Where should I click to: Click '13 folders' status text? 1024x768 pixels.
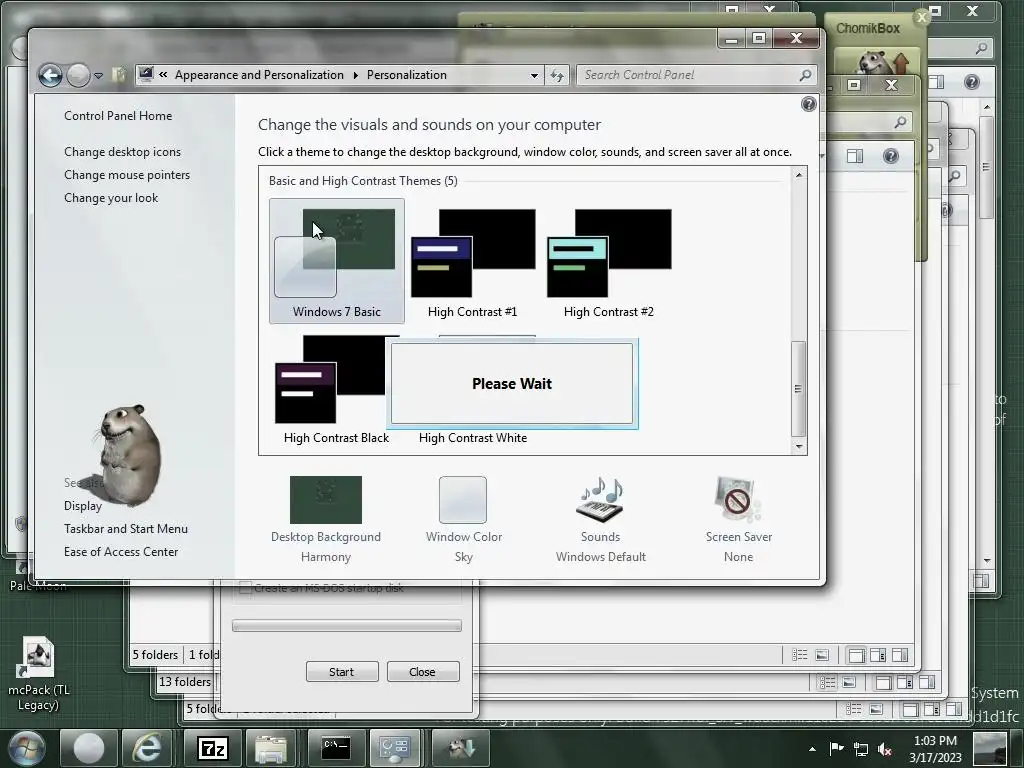click(185, 682)
